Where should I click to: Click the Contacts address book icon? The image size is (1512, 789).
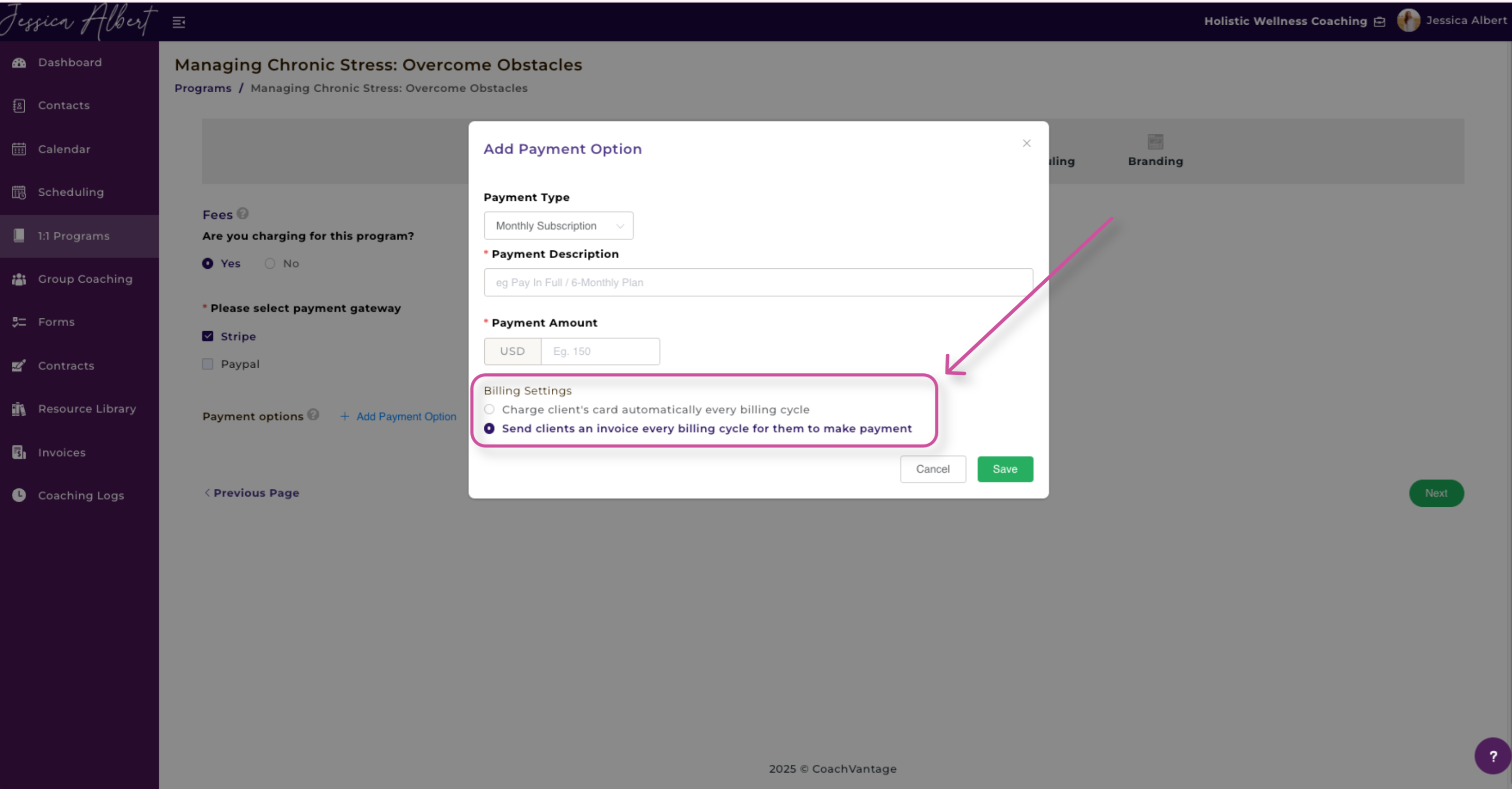pyautogui.click(x=19, y=106)
